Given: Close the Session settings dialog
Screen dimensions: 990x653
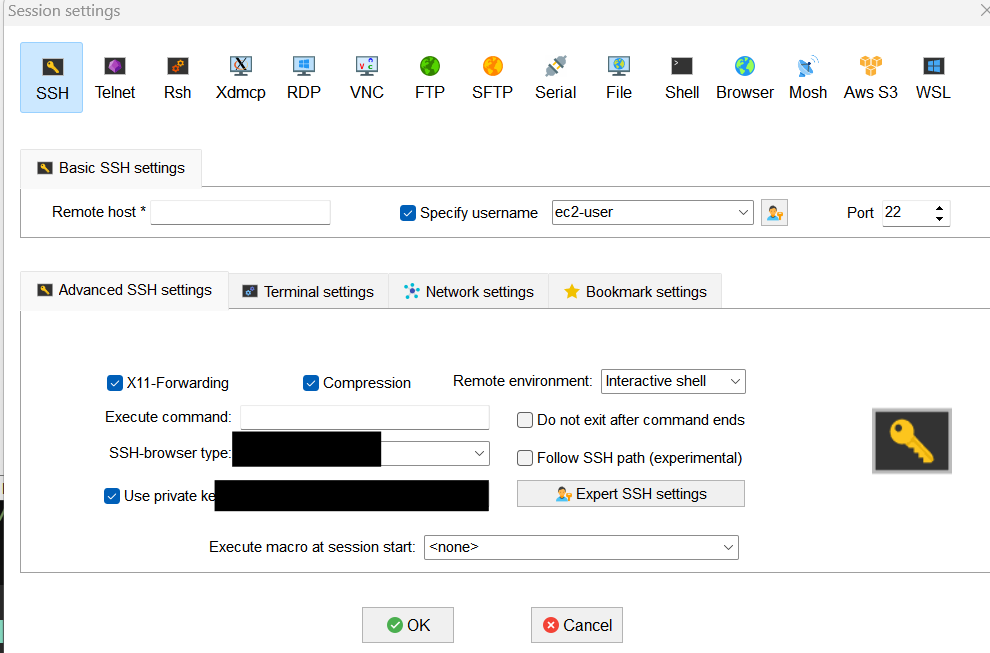Looking at the screenshot, I should tap(984, 9).
